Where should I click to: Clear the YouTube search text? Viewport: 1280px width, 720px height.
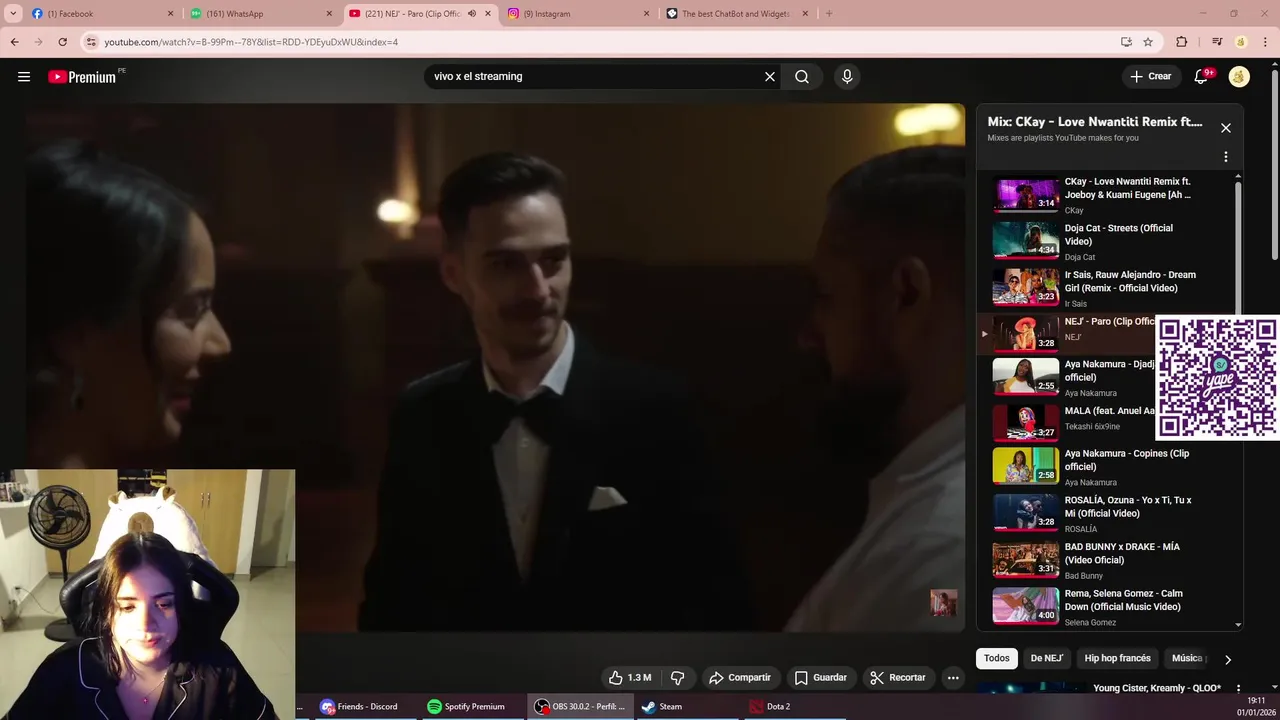770,77
